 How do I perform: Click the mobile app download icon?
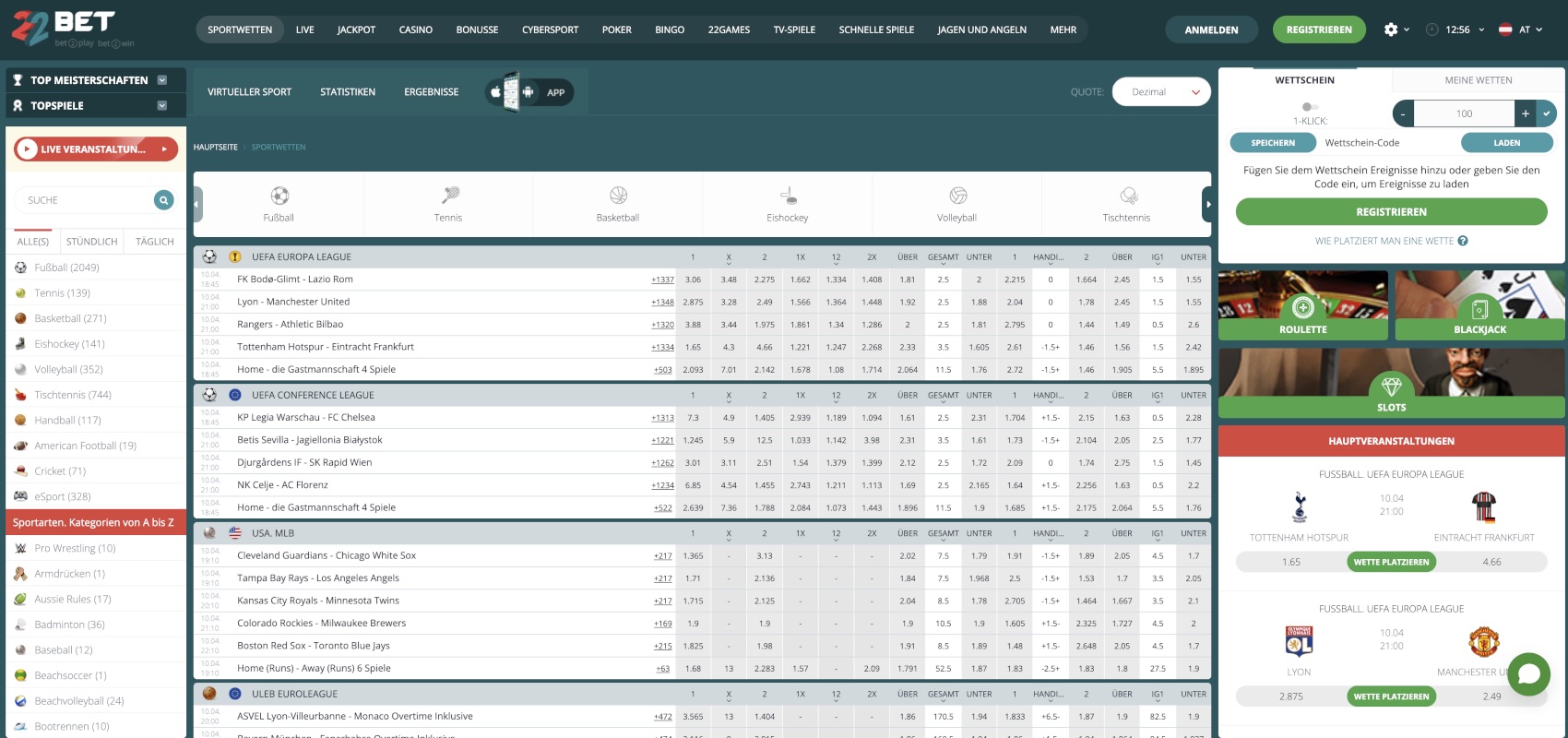pyautogui.click(x=529, y=91)
